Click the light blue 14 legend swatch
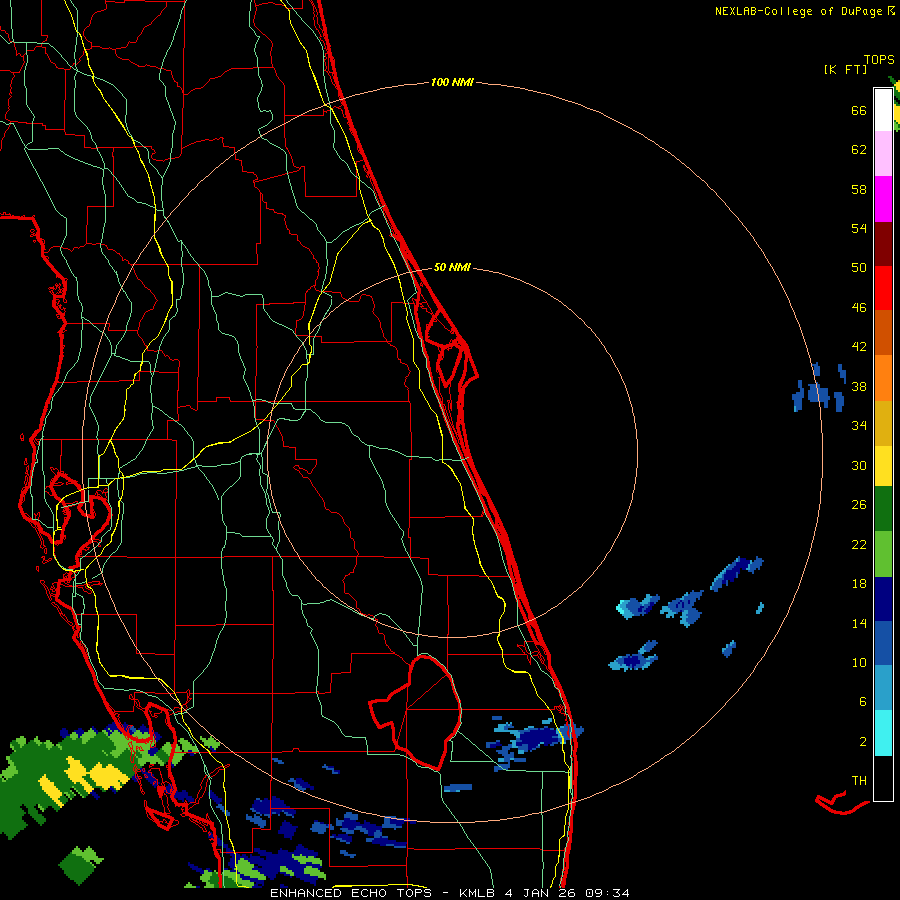The height and width of the screenshot is (900, 900). [883, 687]
